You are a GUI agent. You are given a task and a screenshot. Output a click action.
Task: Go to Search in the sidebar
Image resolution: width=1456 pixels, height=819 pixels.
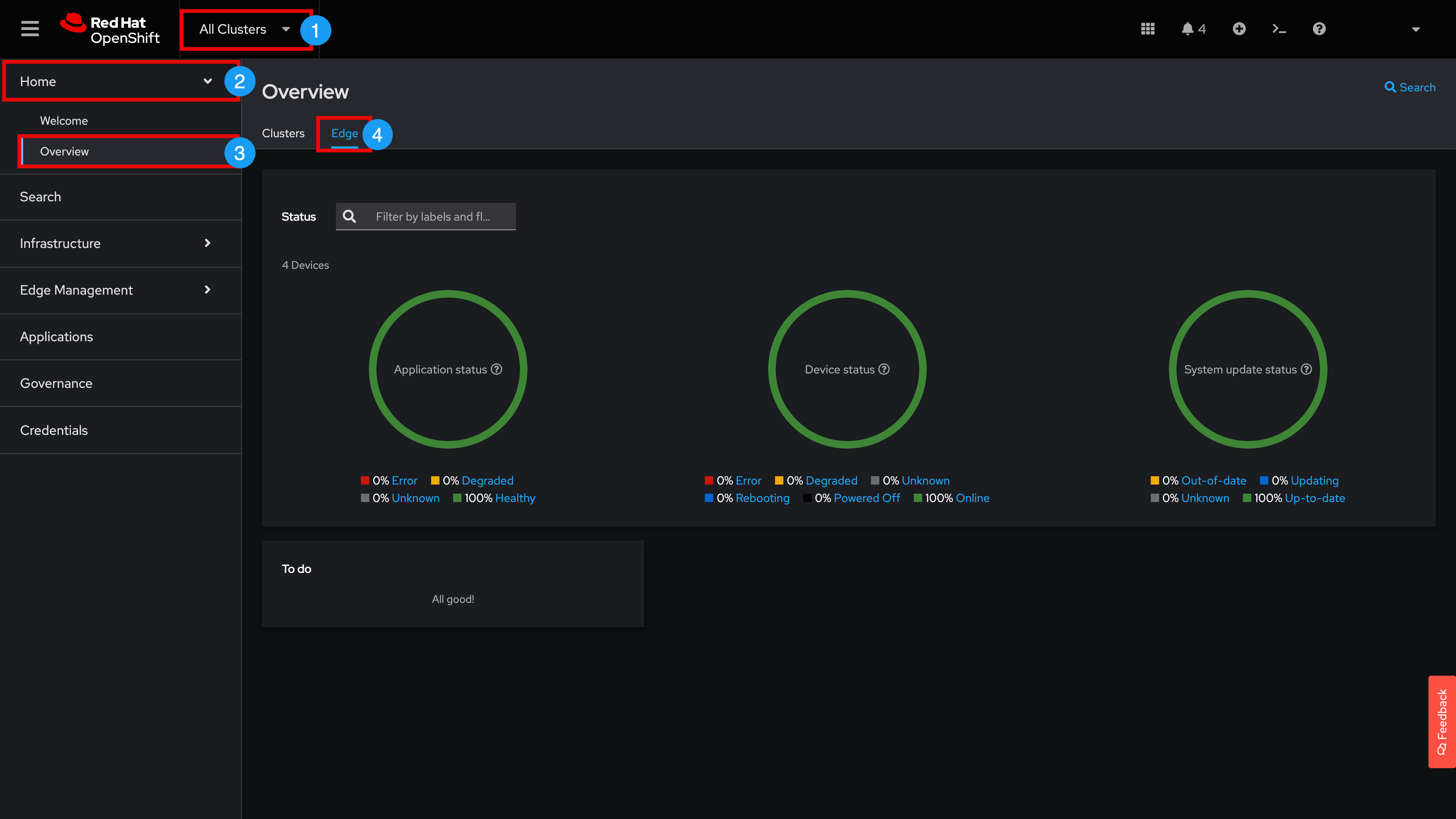pyautogui.click(x=40, y=197)
